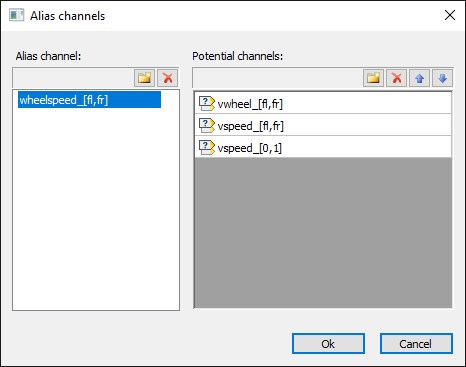Confirm the dialog with the Ok button
The height and width of the screenshot is (367, 466).
pyautogui.click(x=328, y=344)
